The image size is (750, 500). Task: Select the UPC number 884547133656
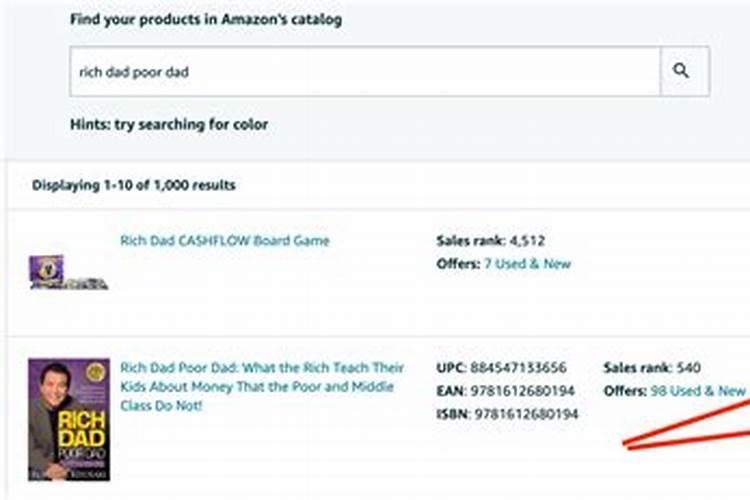click(x=518, y=367)
